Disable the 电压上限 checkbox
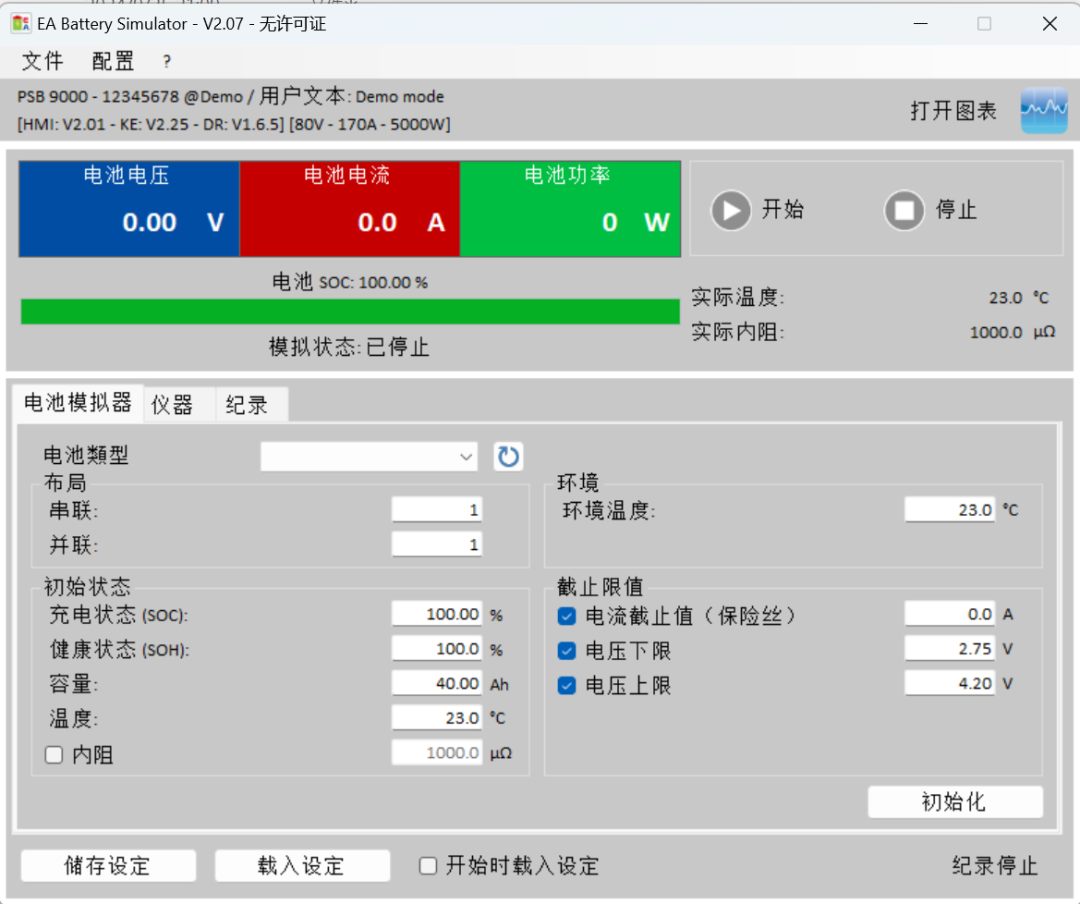Image resolution: width=1080 pixels, height=904 pixels. tap(567, 686)
